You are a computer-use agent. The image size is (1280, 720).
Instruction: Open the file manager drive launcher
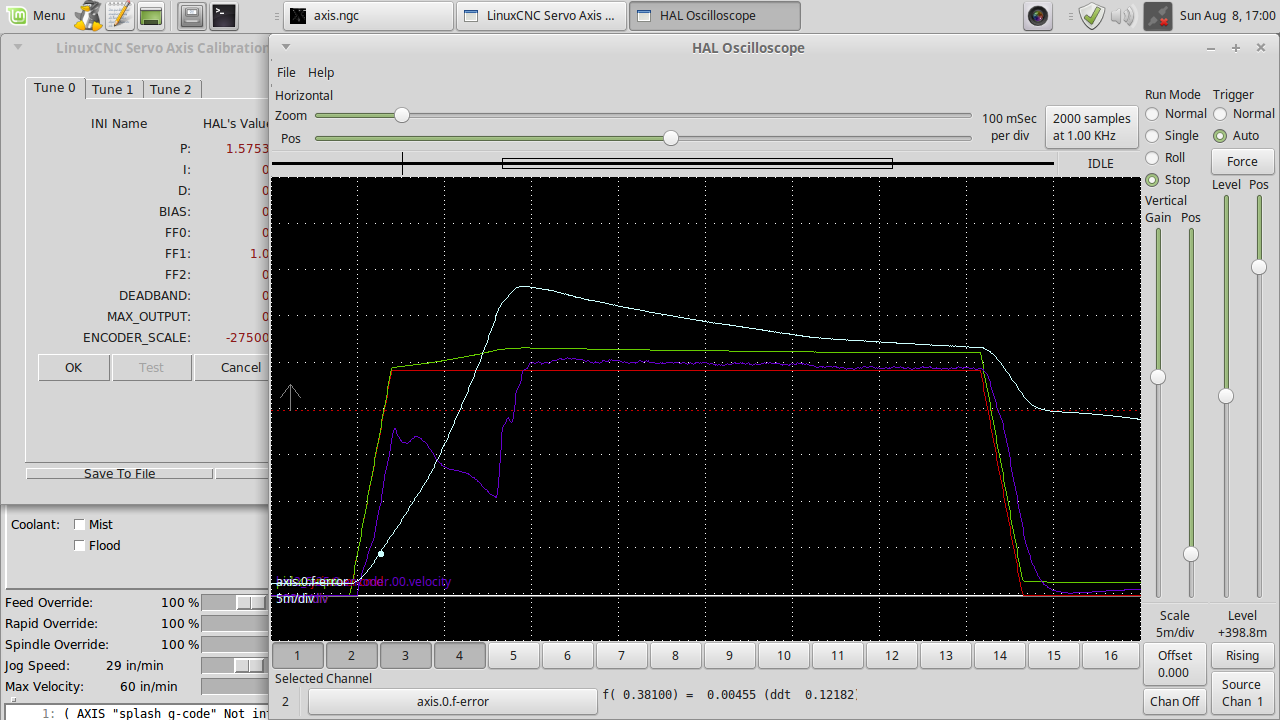point(193,15)
